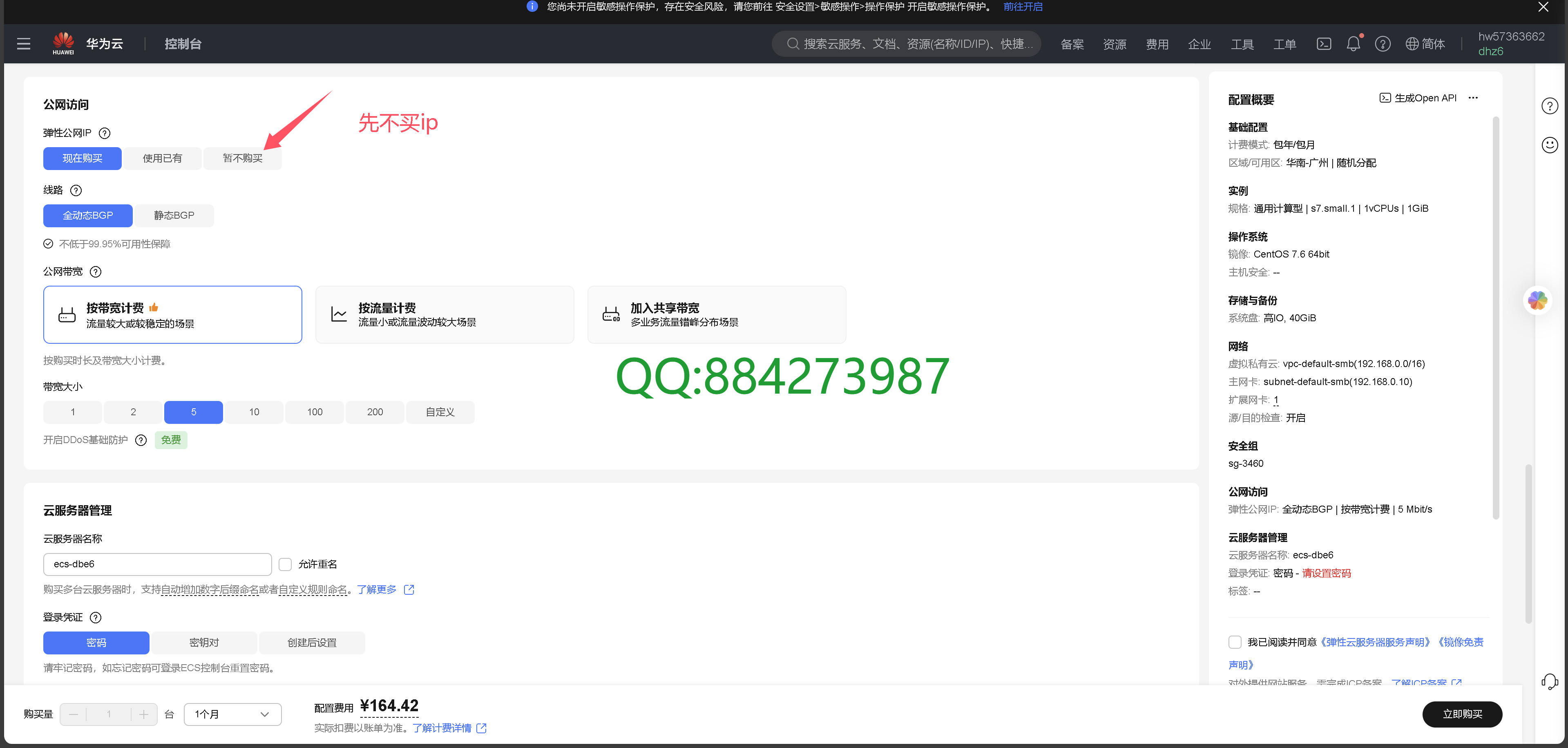Viewport: 1568px width, 748px height.
Task: Click the 生成Open API button
Action: point(1418,98)
